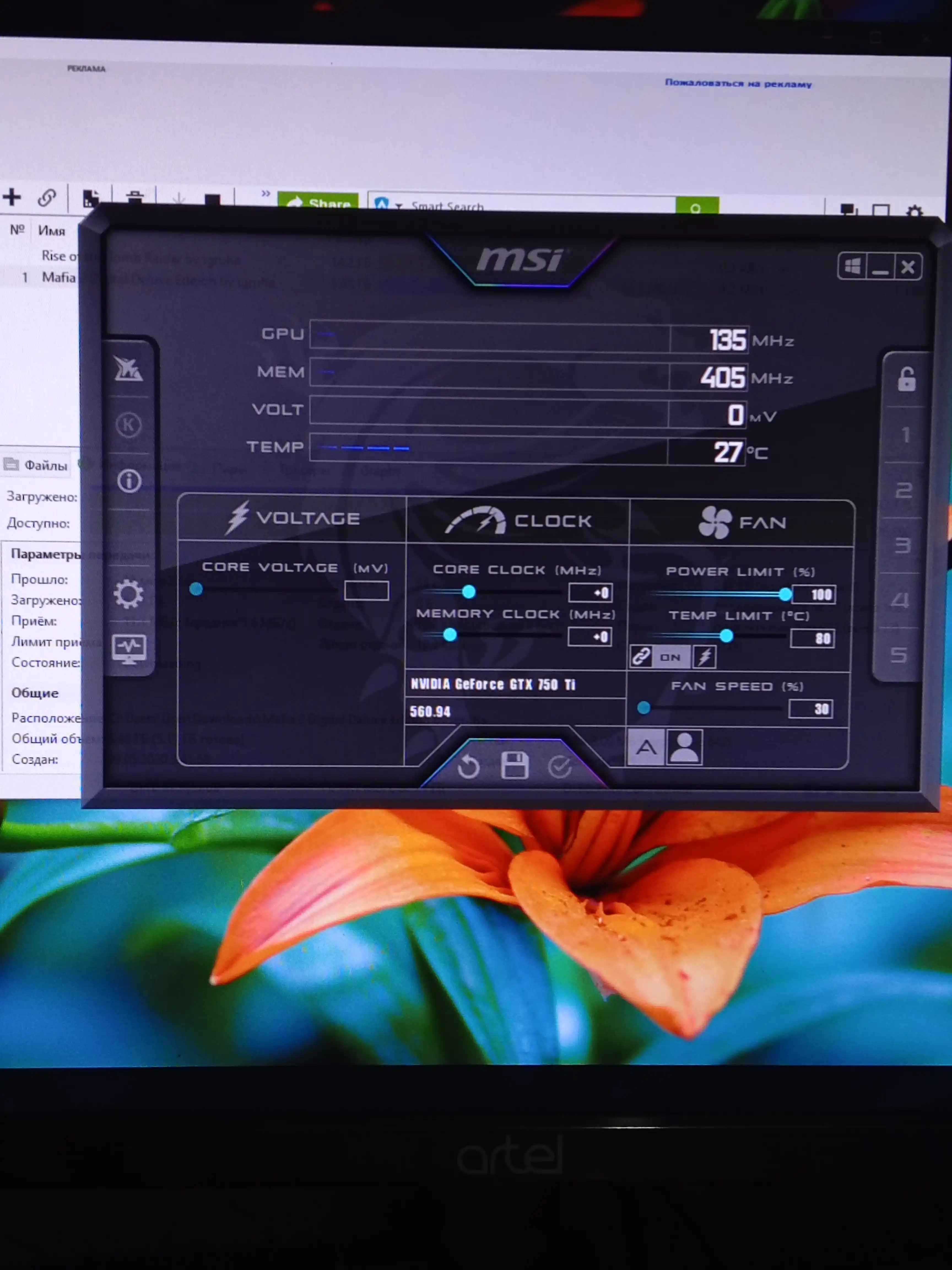The height and width of the screenshot is (1270, 952).
Task: Open the hardware monitor icon
Action: tap(129, 649)
